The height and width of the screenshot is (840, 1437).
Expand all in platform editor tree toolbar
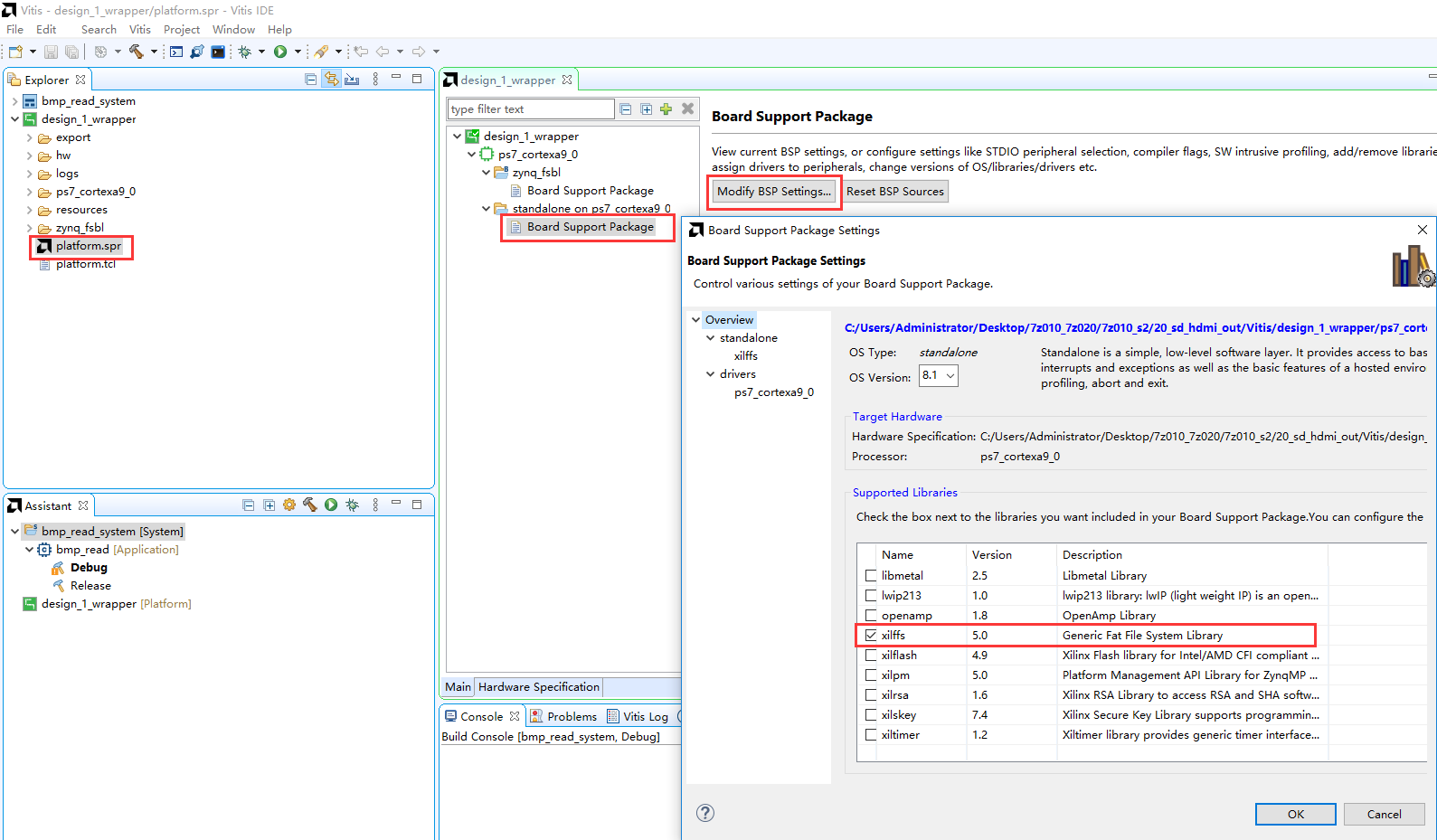point(646,109)
